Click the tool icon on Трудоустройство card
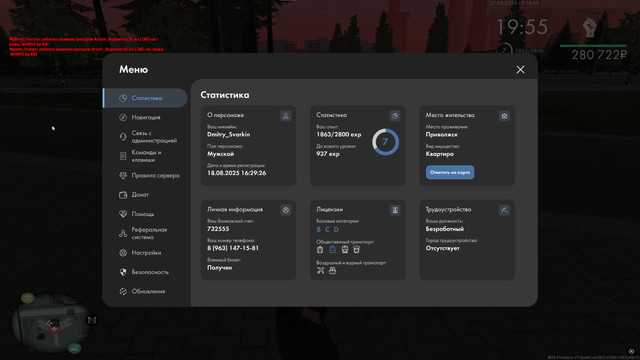This screenshot has height=360, width=640. [x=504, y=210]
